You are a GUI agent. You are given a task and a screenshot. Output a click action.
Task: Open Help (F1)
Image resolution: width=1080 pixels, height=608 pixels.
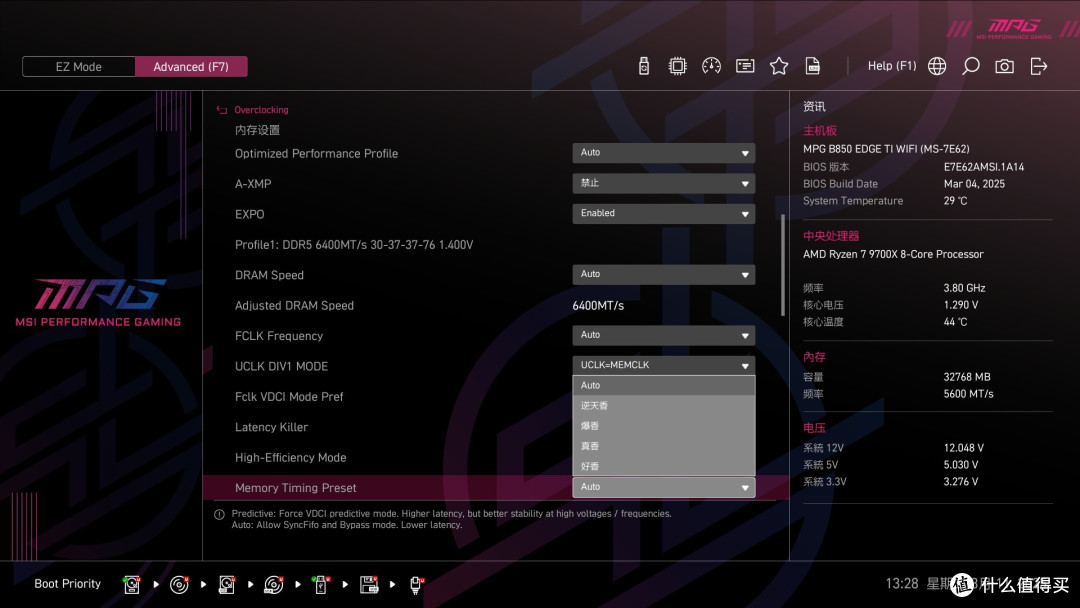click(891, 66)
